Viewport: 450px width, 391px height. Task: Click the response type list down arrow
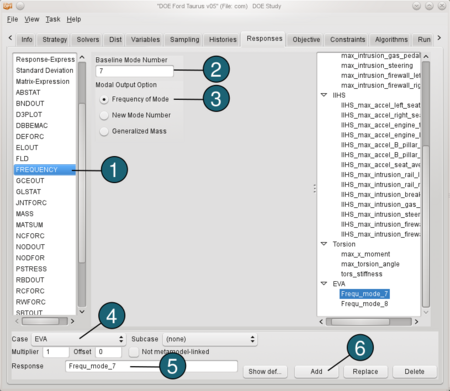click(x=82, y=311)
